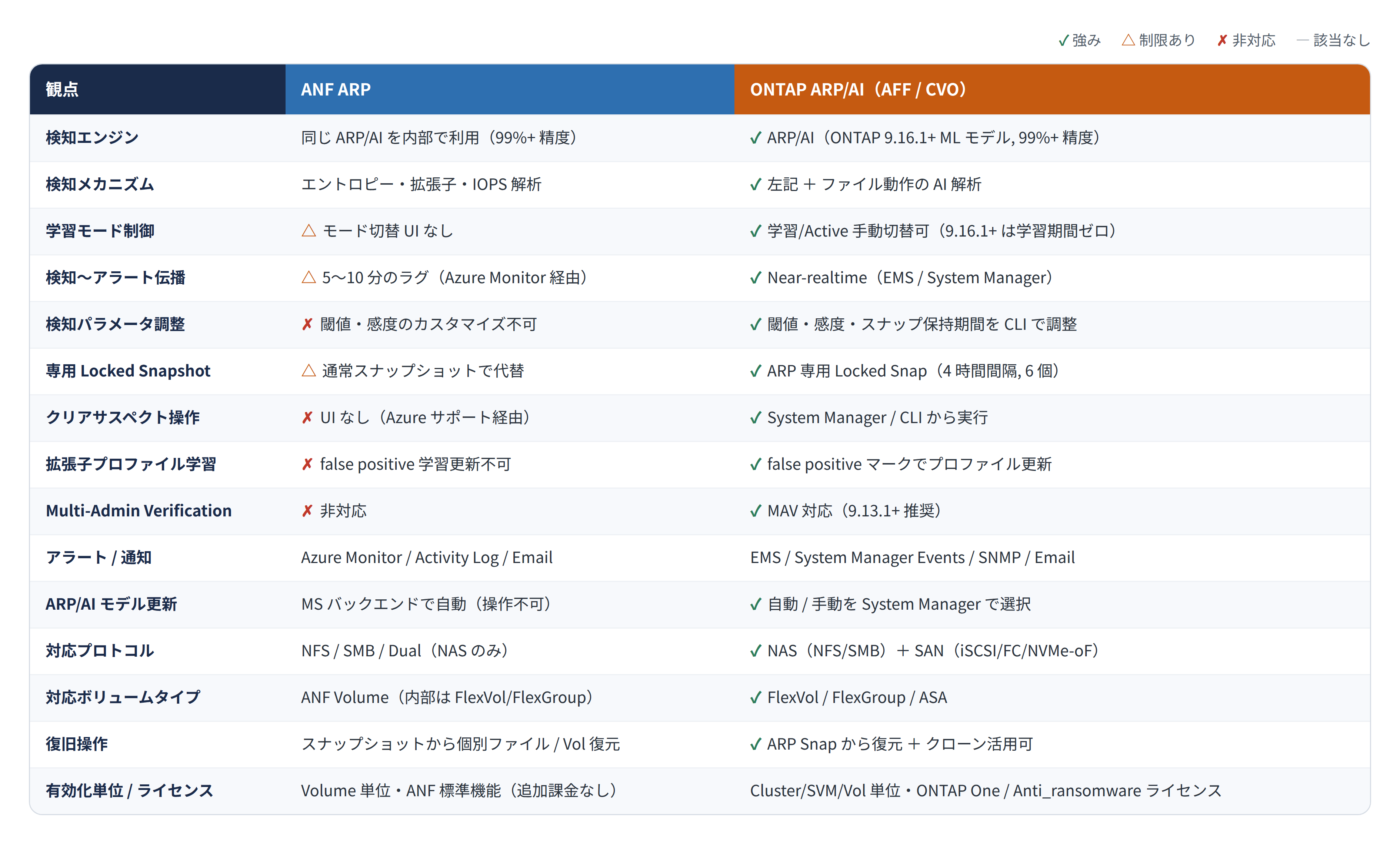Click the checkmark beside ARP 専用 Locked Snap
This screenshot has width=1400, height=844.
click(x=756, y=371)
